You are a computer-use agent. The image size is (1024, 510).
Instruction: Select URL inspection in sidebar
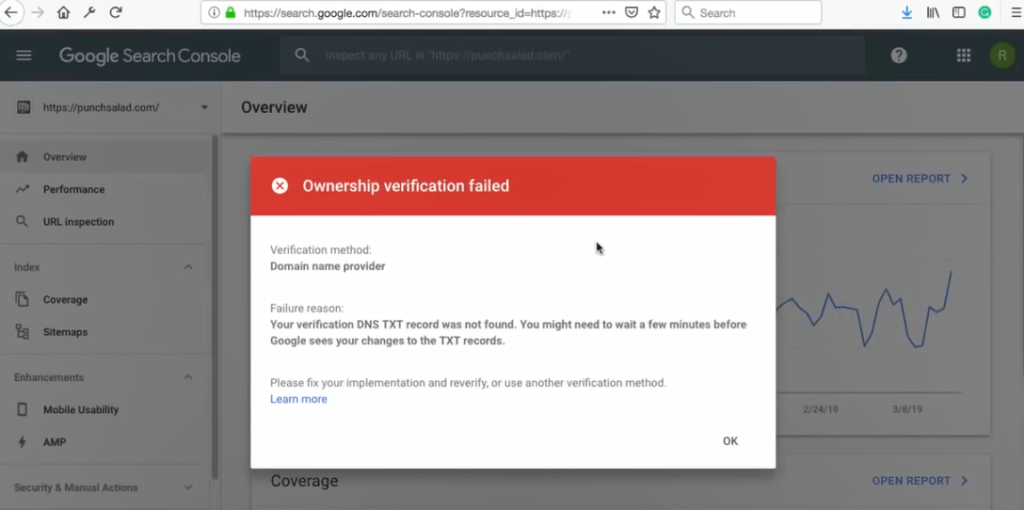coord(104,222)
